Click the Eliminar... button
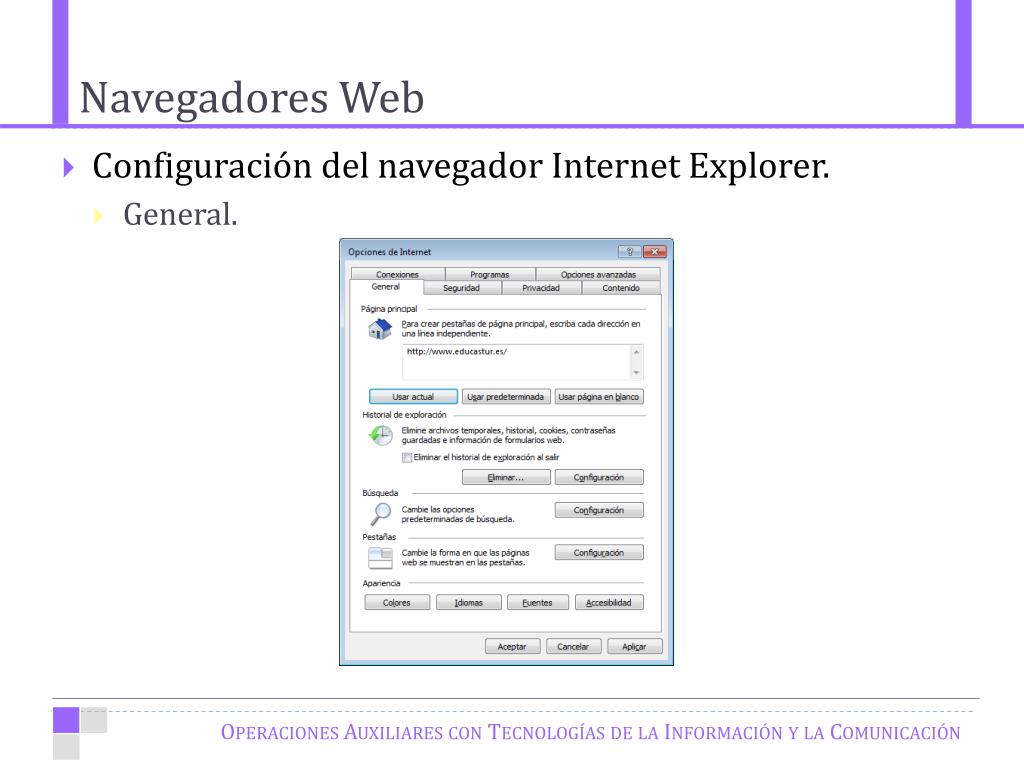Viewport: 1024px width, 768px height. pos(505,477)
